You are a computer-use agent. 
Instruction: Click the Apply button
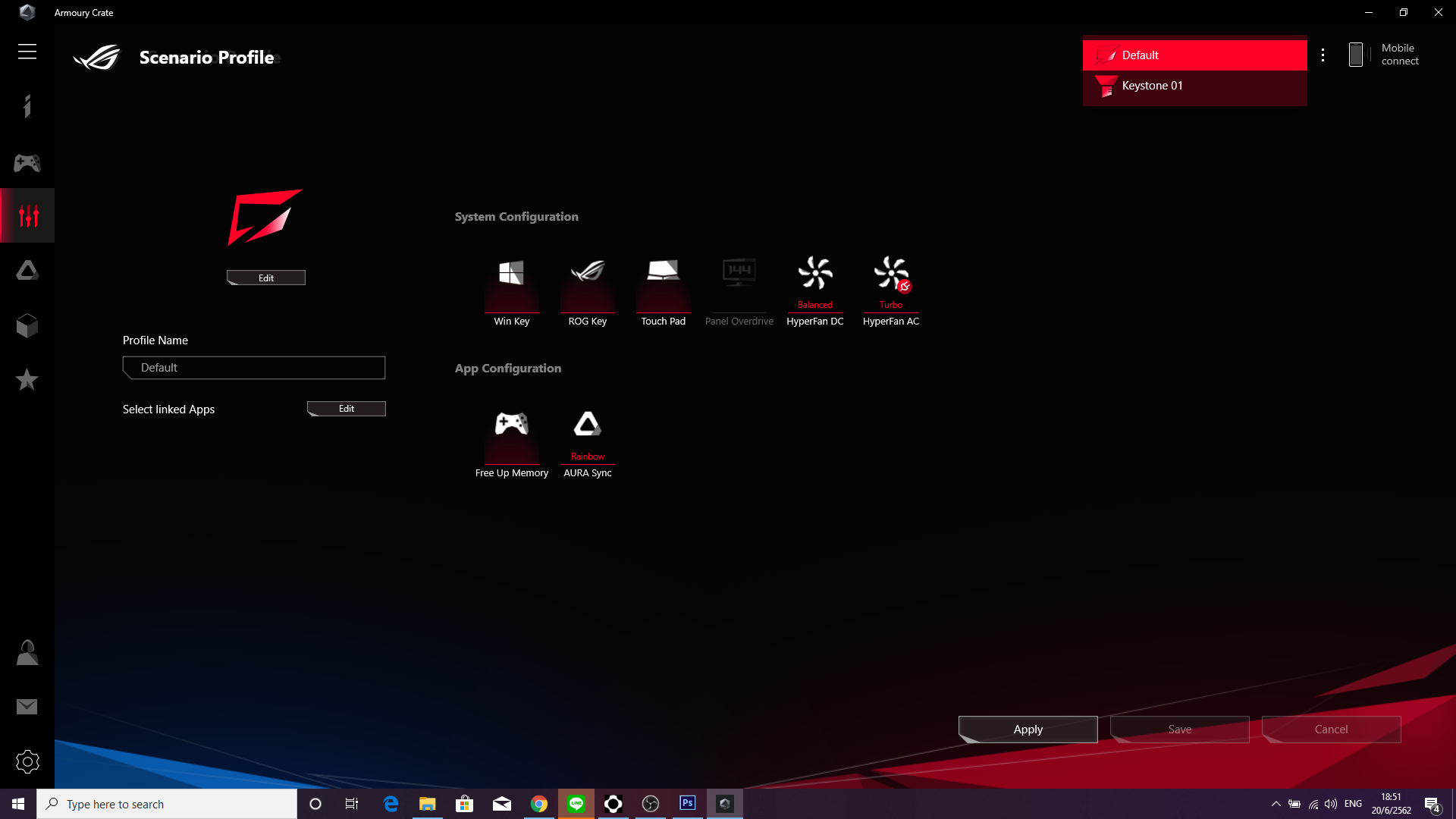(1028, 730)
